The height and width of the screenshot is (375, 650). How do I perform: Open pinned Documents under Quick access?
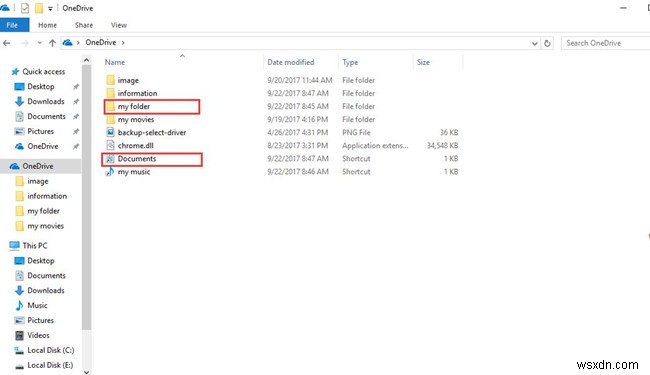(x=46, y=116)
